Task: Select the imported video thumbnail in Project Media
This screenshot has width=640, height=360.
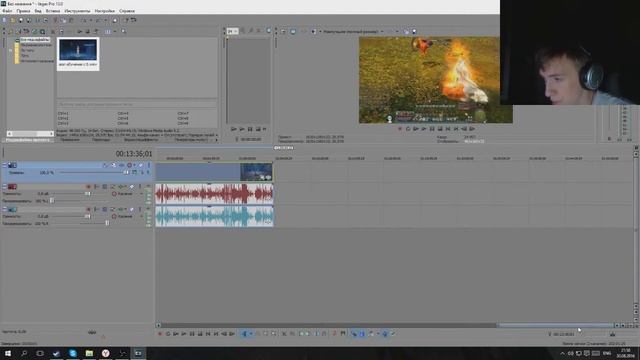Action: click(x=78, y=53)
